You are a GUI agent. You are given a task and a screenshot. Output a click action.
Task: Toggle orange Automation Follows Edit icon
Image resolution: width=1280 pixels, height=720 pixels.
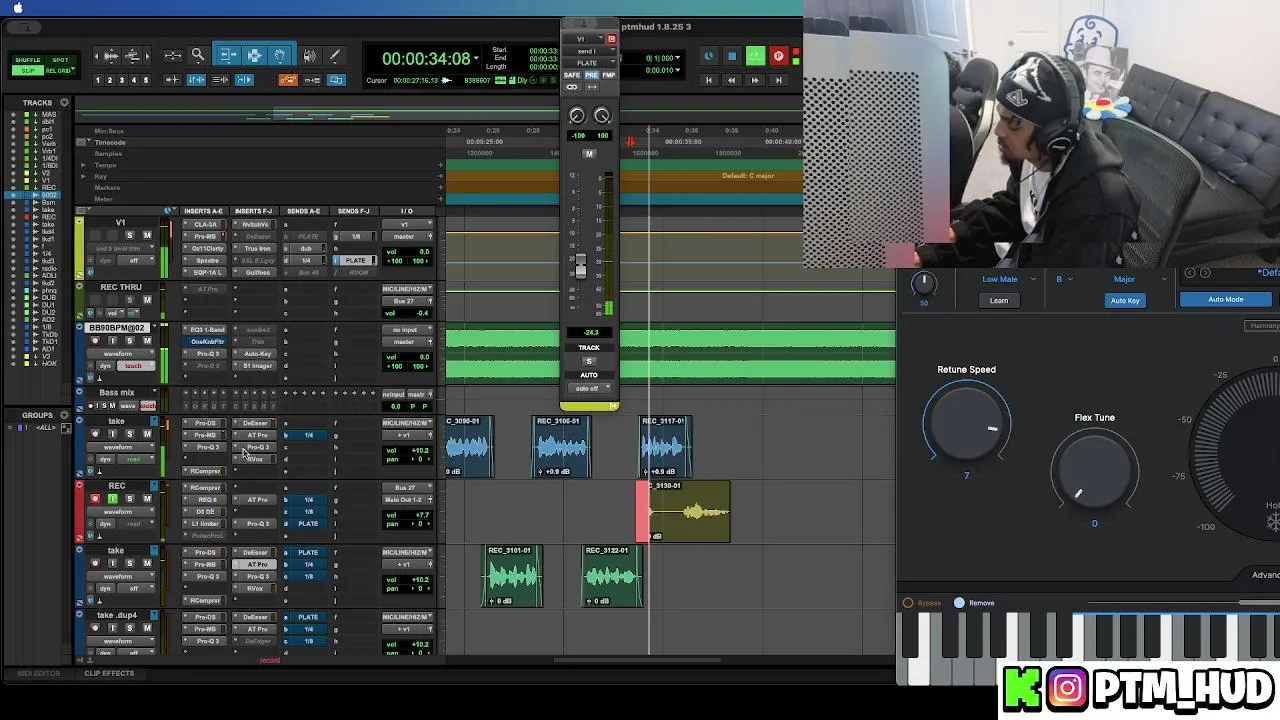pos(288,80)
